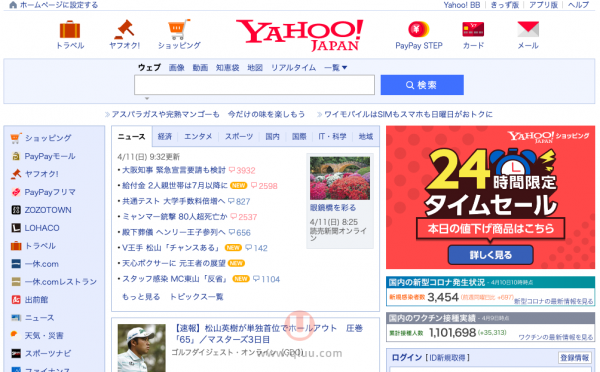
Task: Switch to the スポーツ news tab
Action: pos(239,137)
